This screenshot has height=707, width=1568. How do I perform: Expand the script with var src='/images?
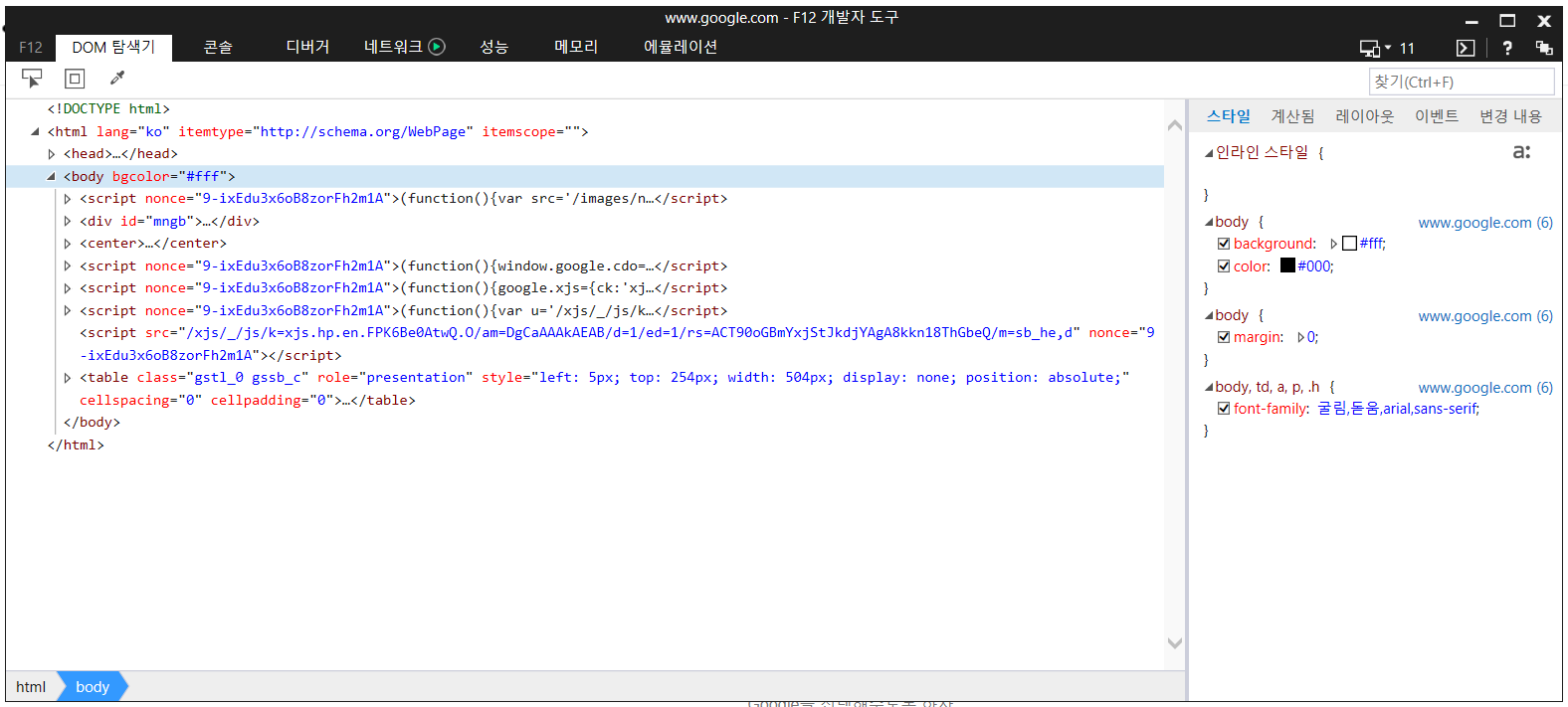point(68,199)
